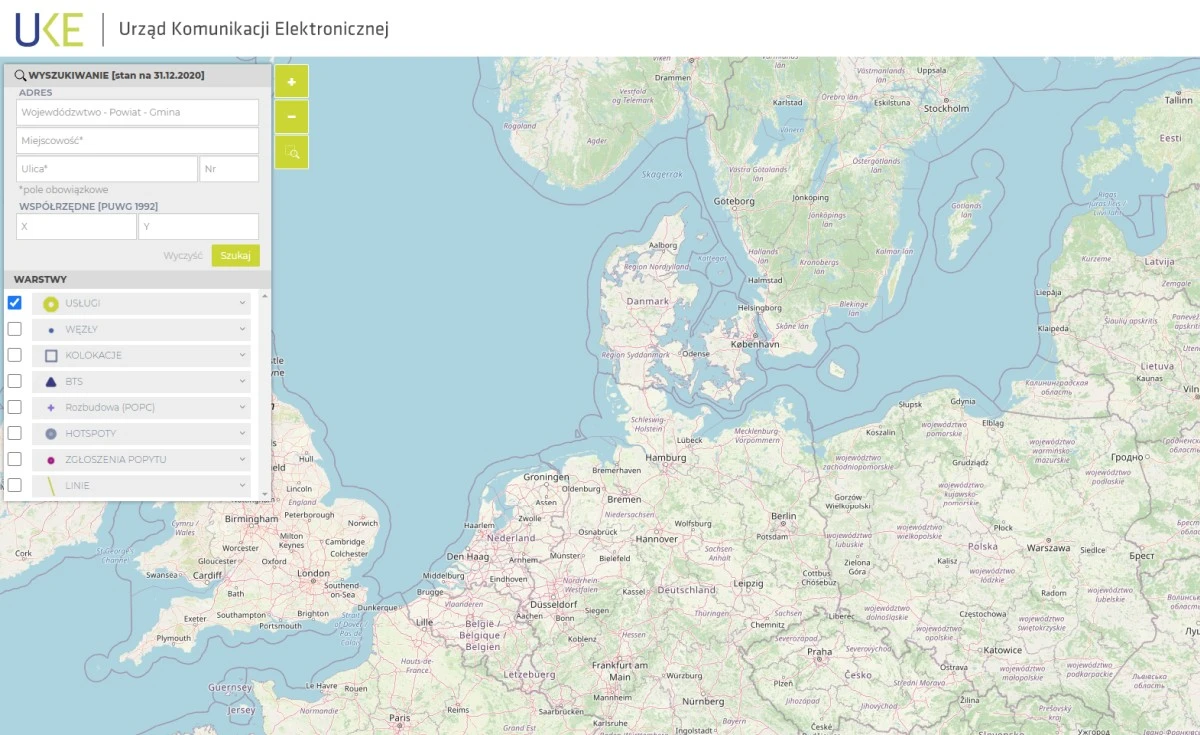The width and height of the screenshot is (1200, 735).
Task: Uncheck the USŁUGI layer checkbox
Action: click(15, 303)
